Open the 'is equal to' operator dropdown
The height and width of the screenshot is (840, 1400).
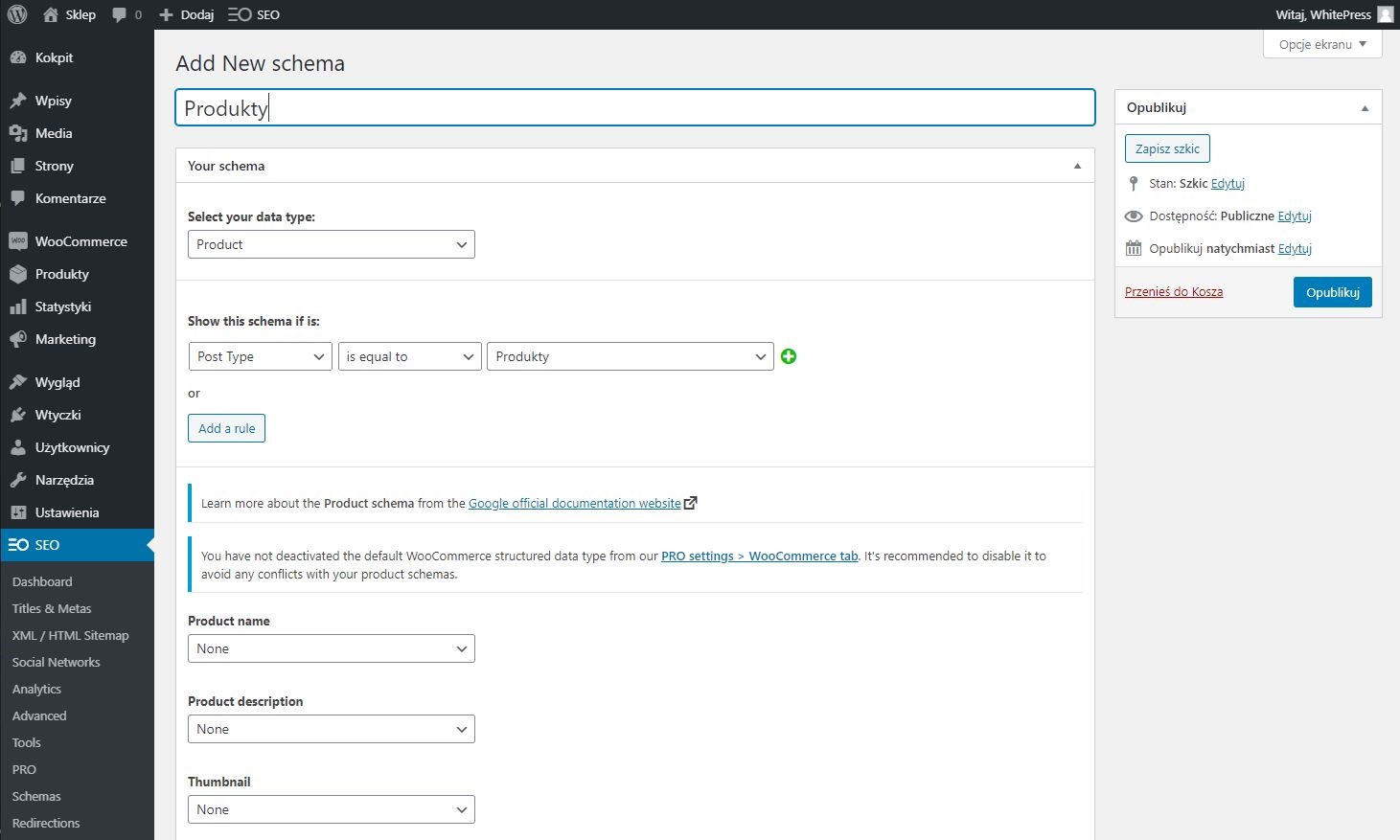tap(410, 356)
